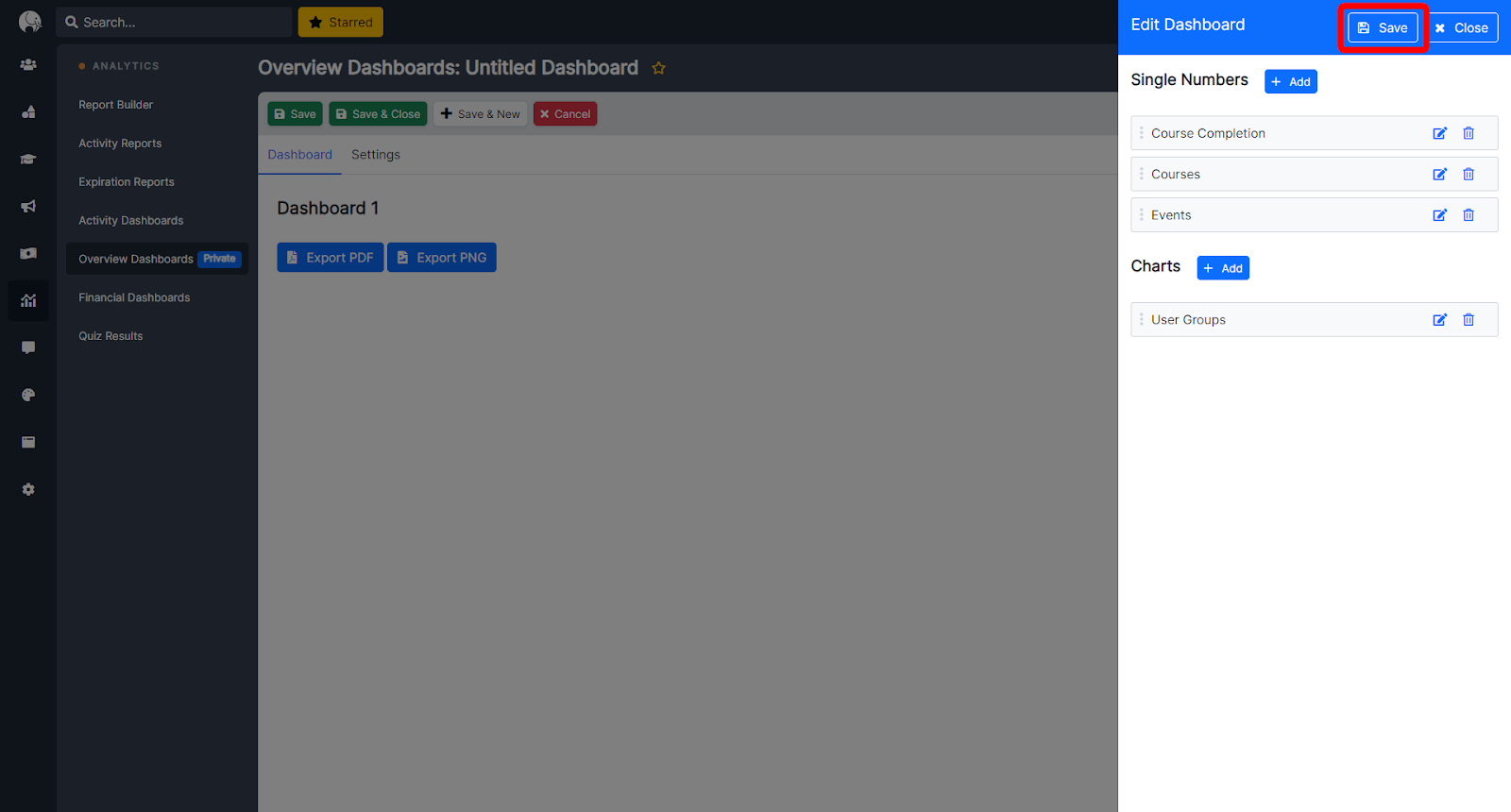Open the settings gear sidebar icon
Image resolution: width=1511 pixels, height=812 pixels.
[x=28, y=490]
